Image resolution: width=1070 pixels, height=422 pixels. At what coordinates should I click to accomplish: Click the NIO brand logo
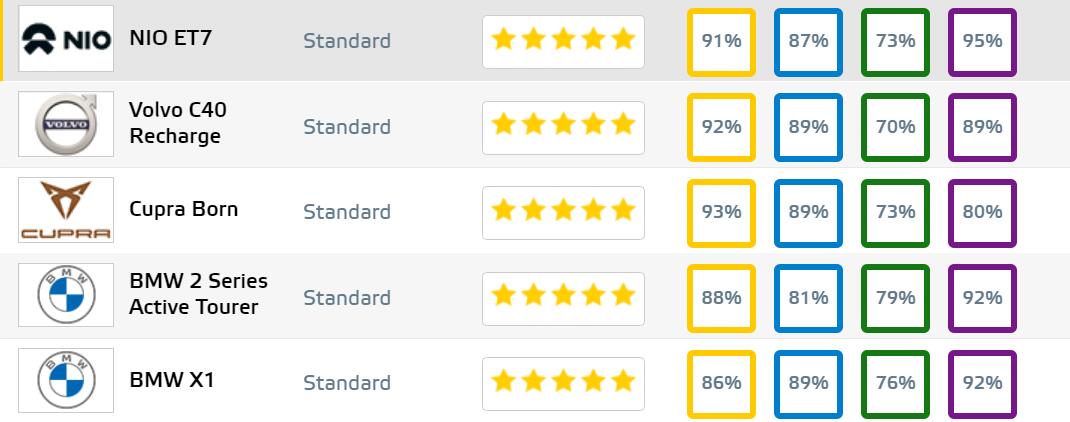tap(66, 40)
